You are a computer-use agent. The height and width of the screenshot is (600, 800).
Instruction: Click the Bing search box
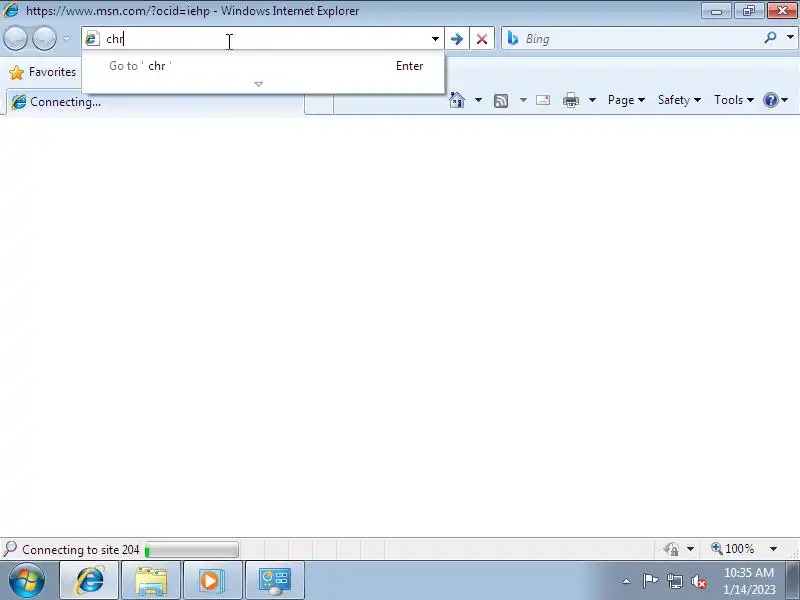640,39
